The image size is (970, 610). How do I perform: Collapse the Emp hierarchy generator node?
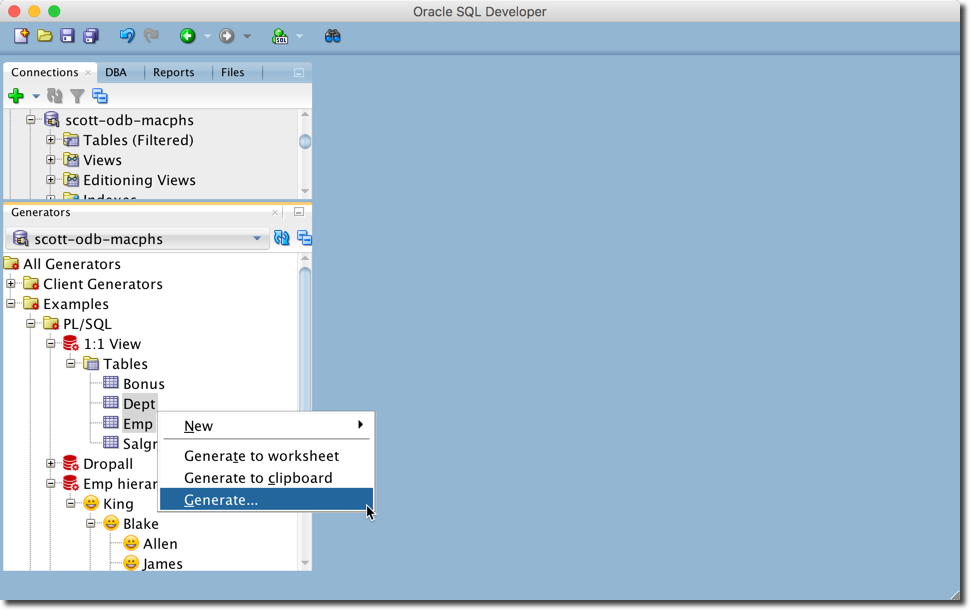pyautogui.click(x=51, y=484)
